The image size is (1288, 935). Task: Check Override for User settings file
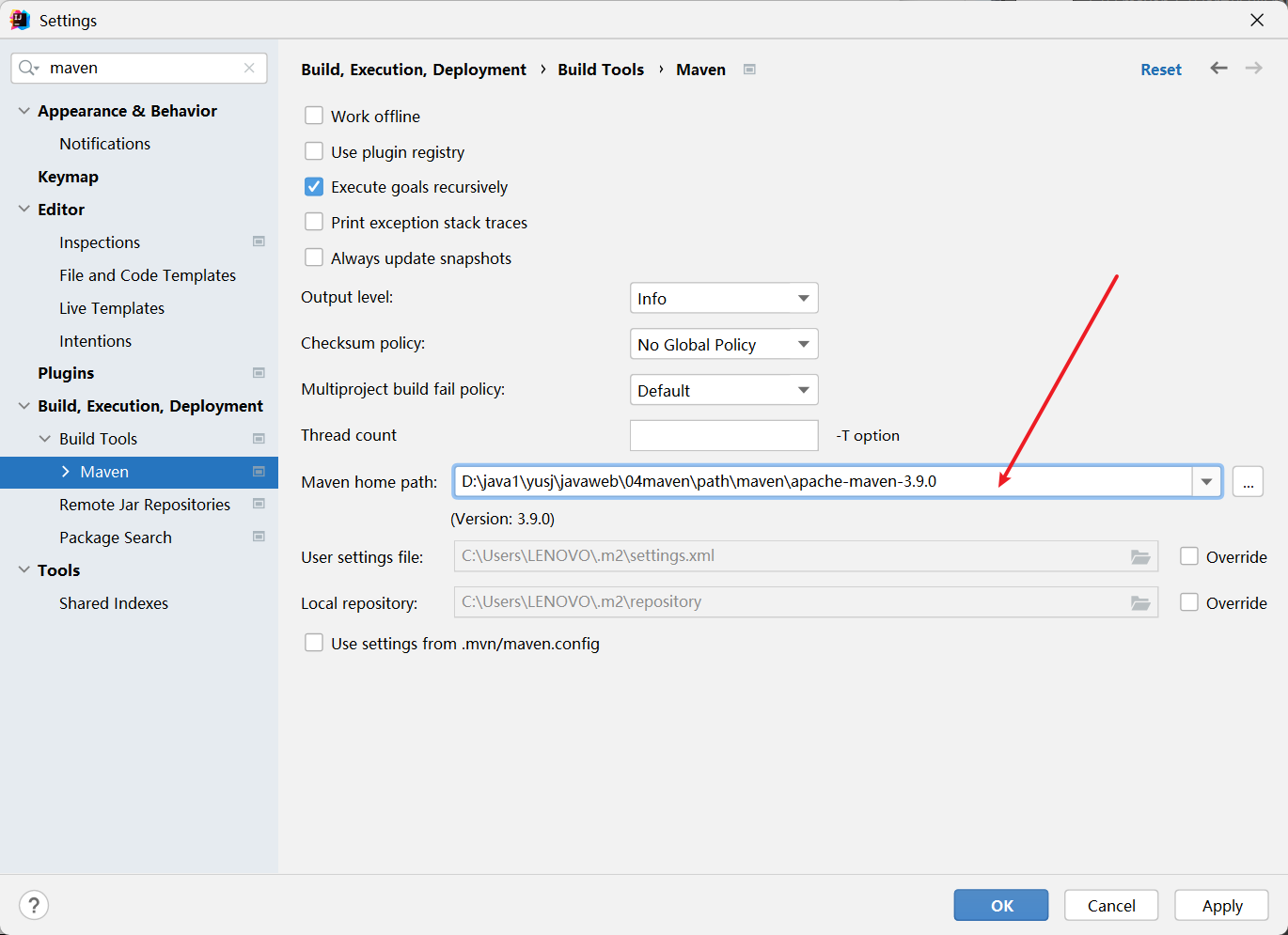click(x=1189, y=556)
